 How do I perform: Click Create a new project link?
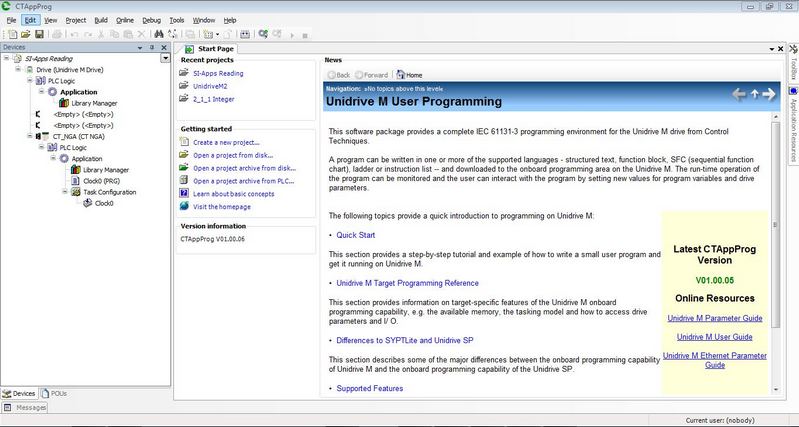point(226,142)
